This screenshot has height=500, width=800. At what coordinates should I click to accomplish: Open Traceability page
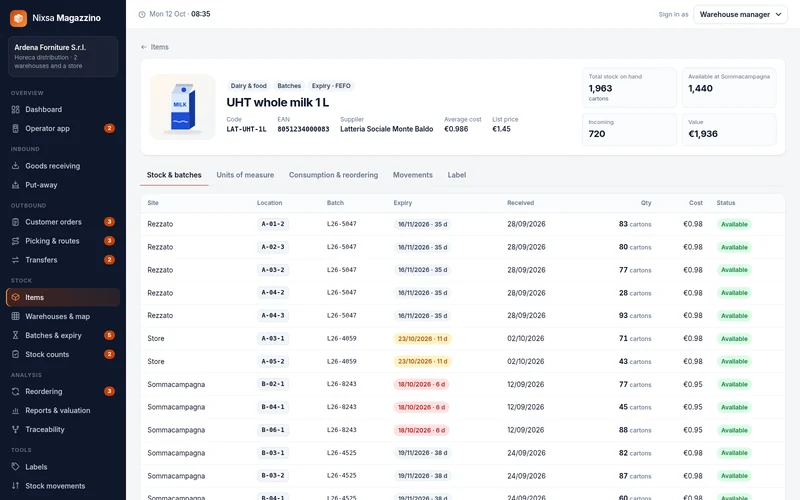[63, 430]
